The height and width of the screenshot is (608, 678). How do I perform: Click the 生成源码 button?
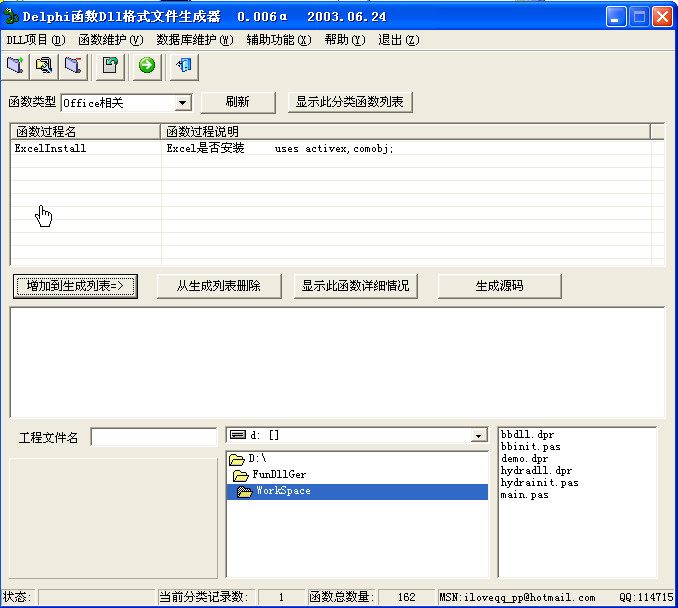(x=499, y=286)
